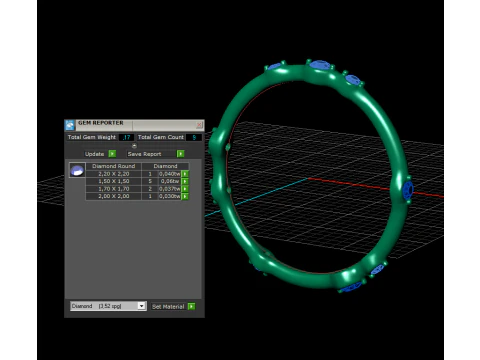Click the 'Diamond Round' column header
The height and width of the screenshot is (360, 480).
tap(114, 166)
